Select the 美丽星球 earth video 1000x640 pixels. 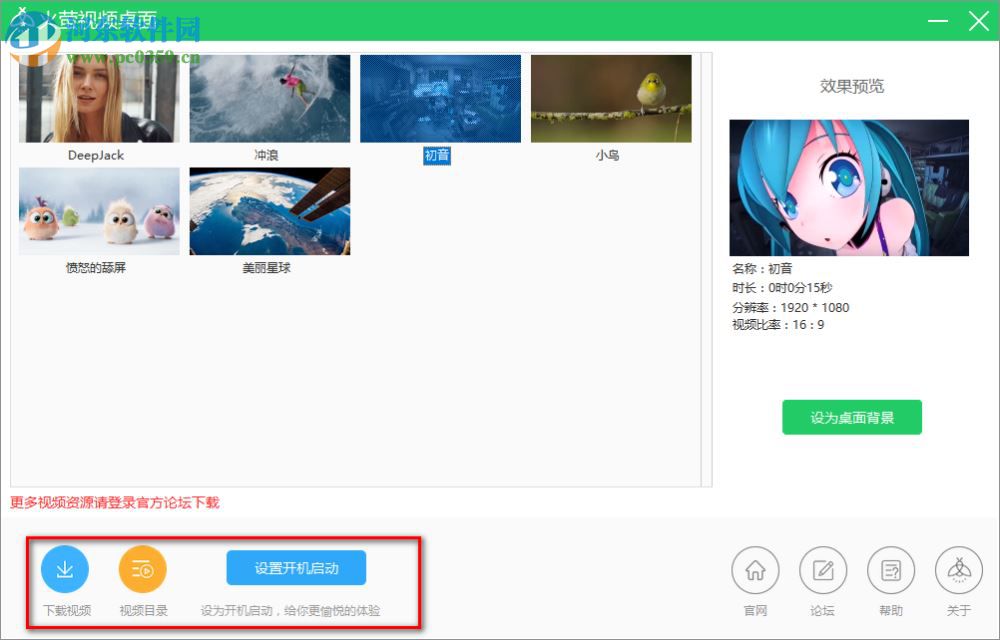(269, 210)
